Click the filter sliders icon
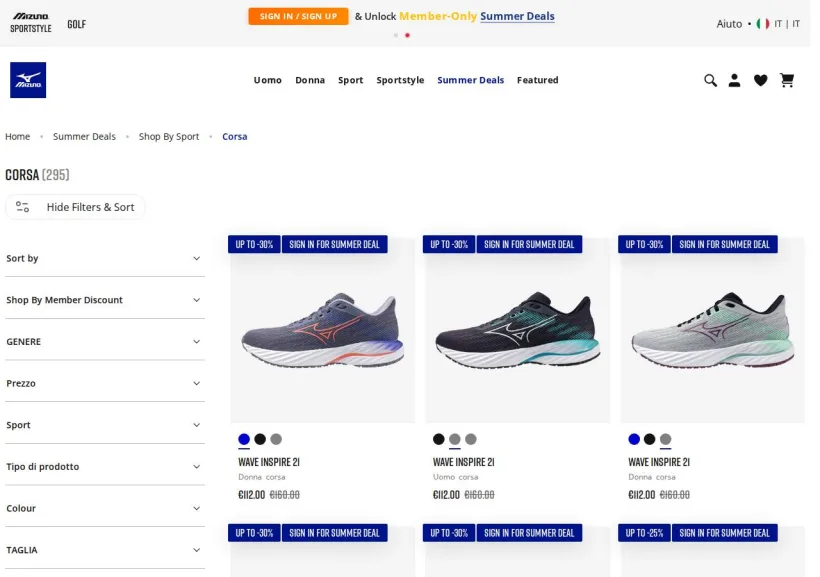 (x=22, y=207)
